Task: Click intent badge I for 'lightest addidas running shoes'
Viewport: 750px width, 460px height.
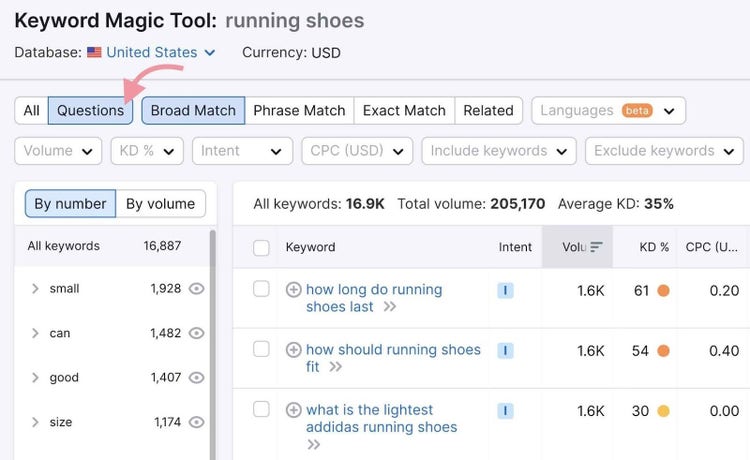Action: click(x=505, y=411)
